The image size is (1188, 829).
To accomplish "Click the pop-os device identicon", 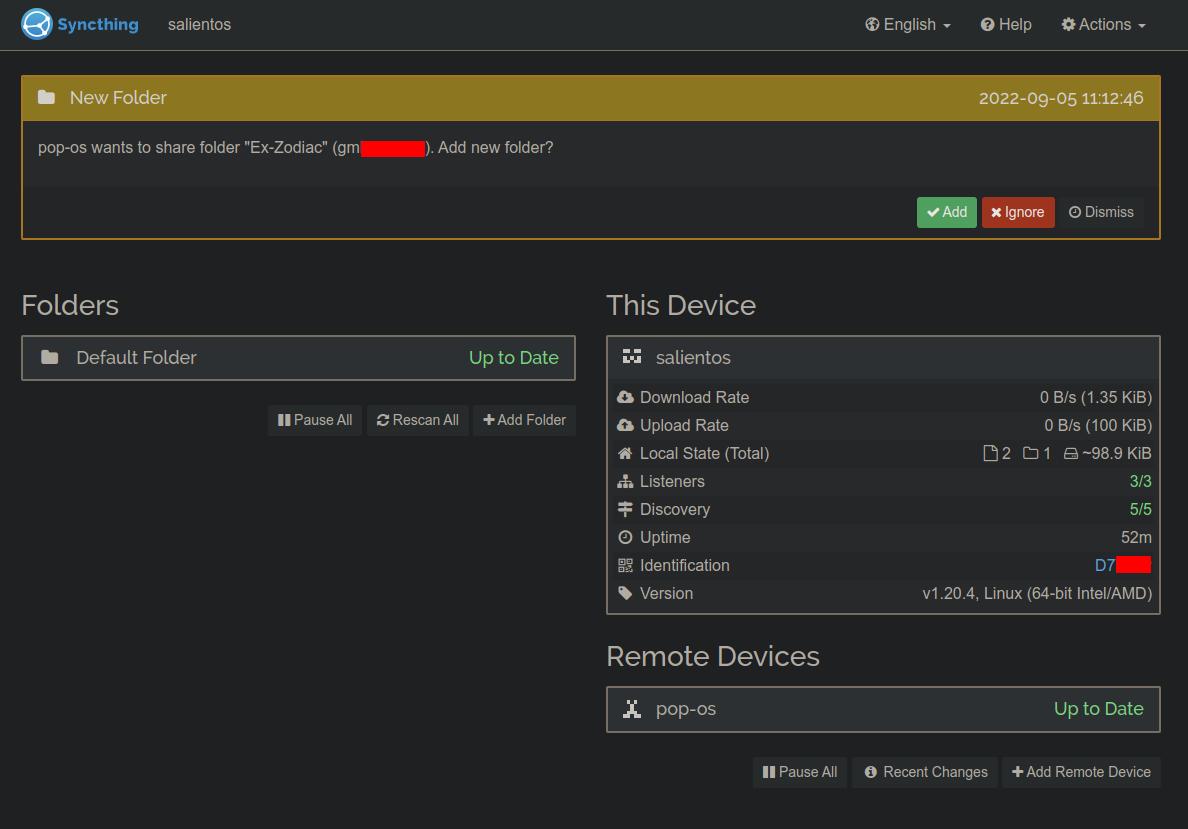I will point(632,709).
